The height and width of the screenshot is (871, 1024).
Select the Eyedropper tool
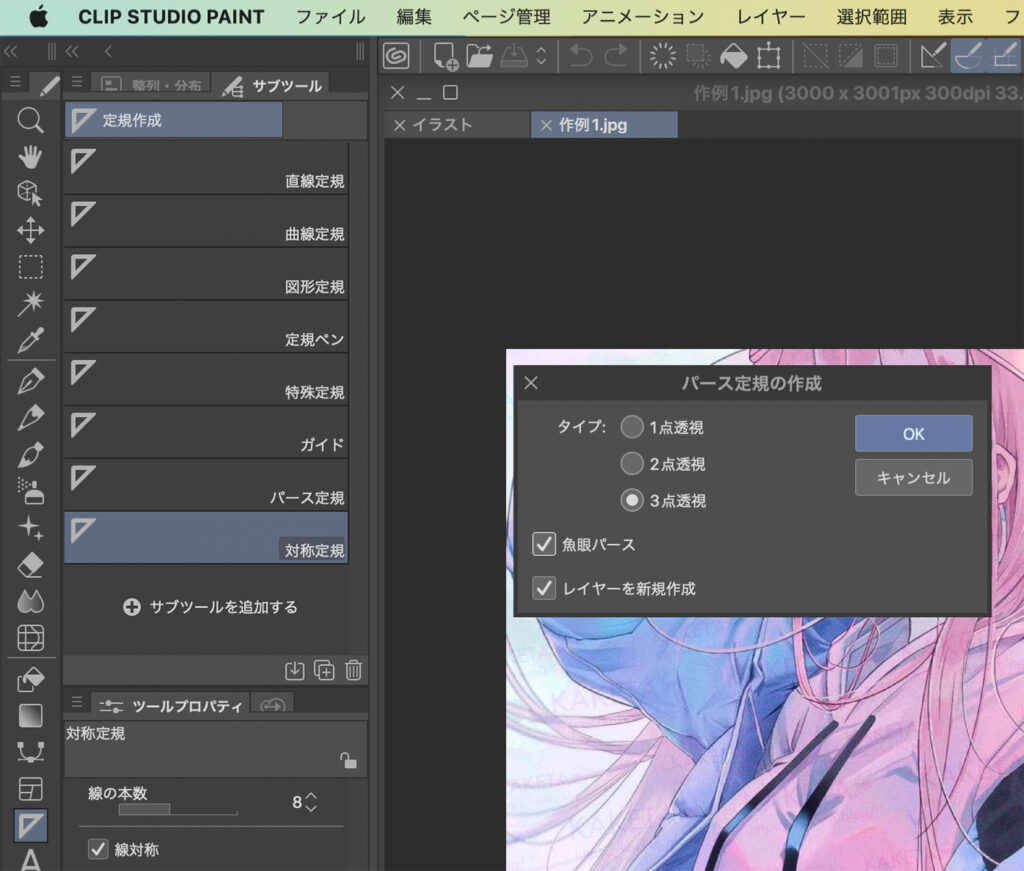[30, 340]
